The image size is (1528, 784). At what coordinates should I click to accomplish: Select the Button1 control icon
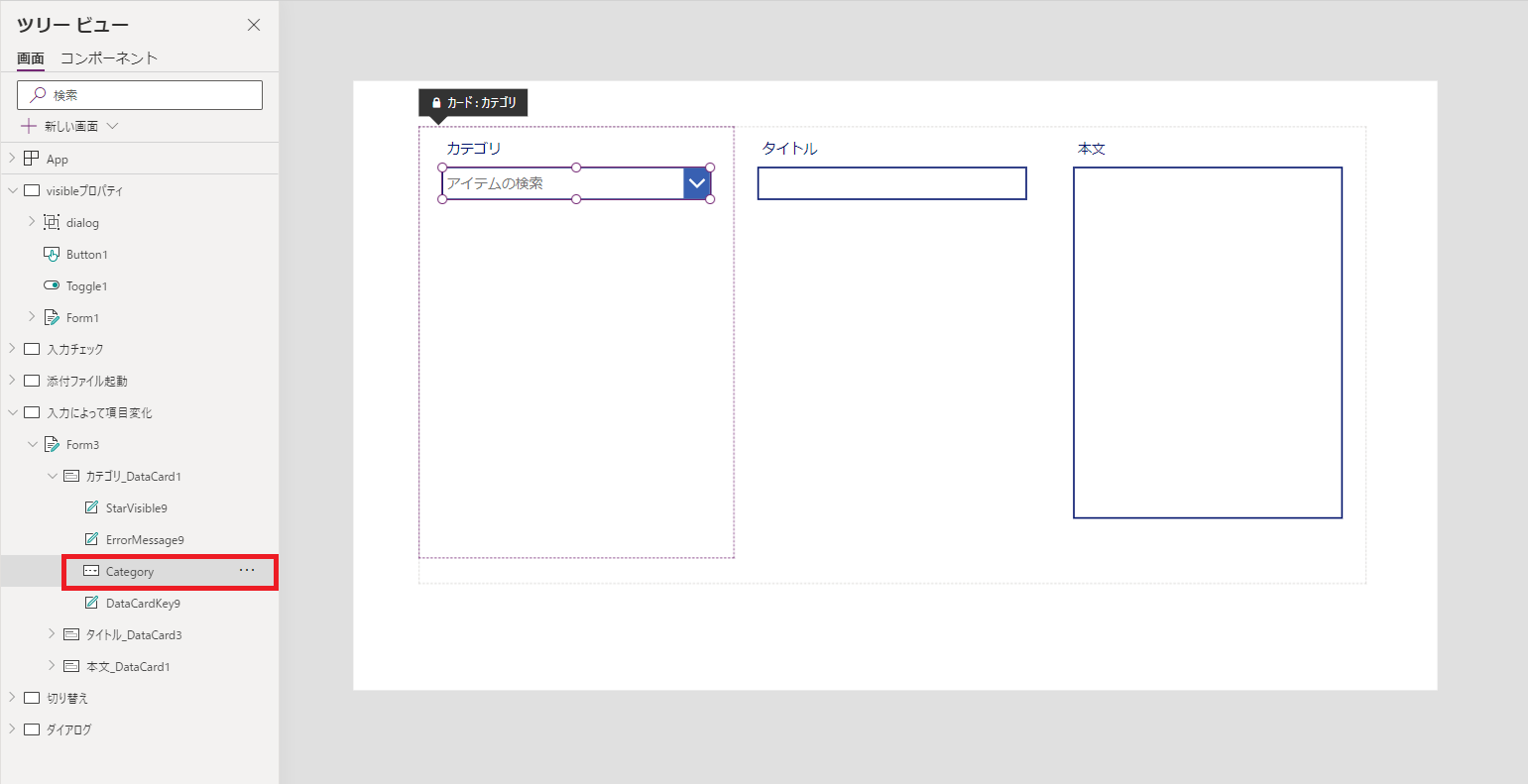tap(52, 254)
